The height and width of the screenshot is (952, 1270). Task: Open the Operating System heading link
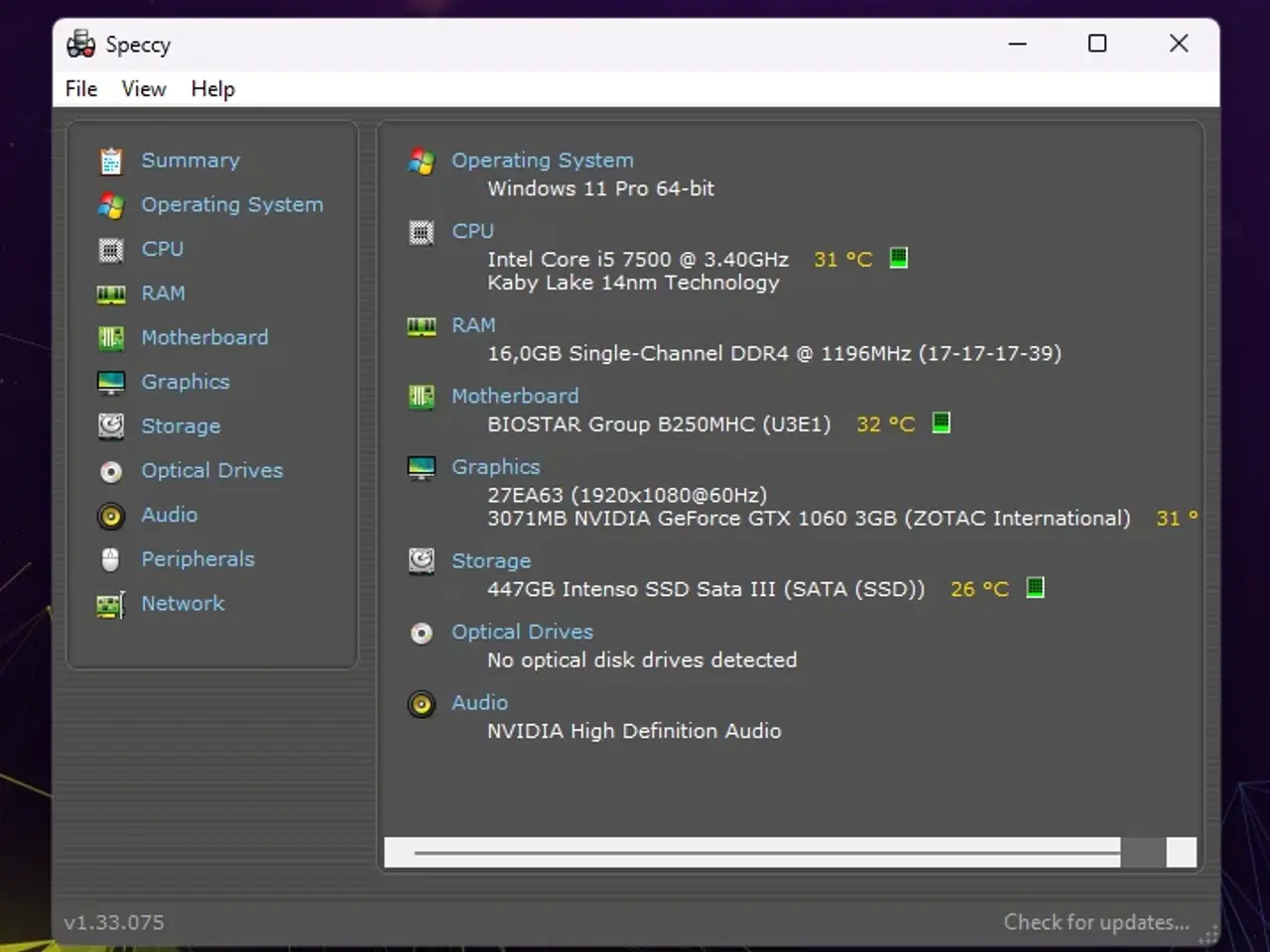(543, 161)
